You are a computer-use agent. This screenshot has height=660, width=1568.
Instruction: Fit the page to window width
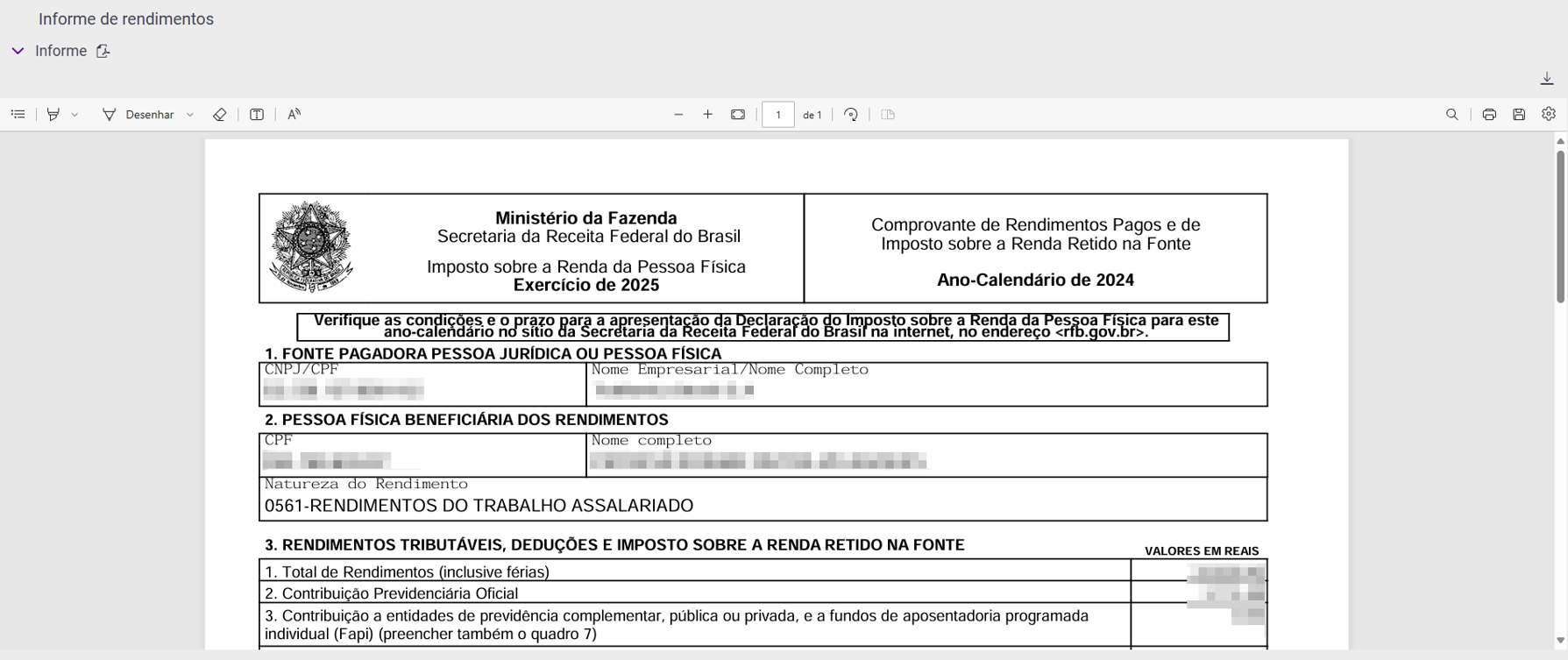coord(738,114)
